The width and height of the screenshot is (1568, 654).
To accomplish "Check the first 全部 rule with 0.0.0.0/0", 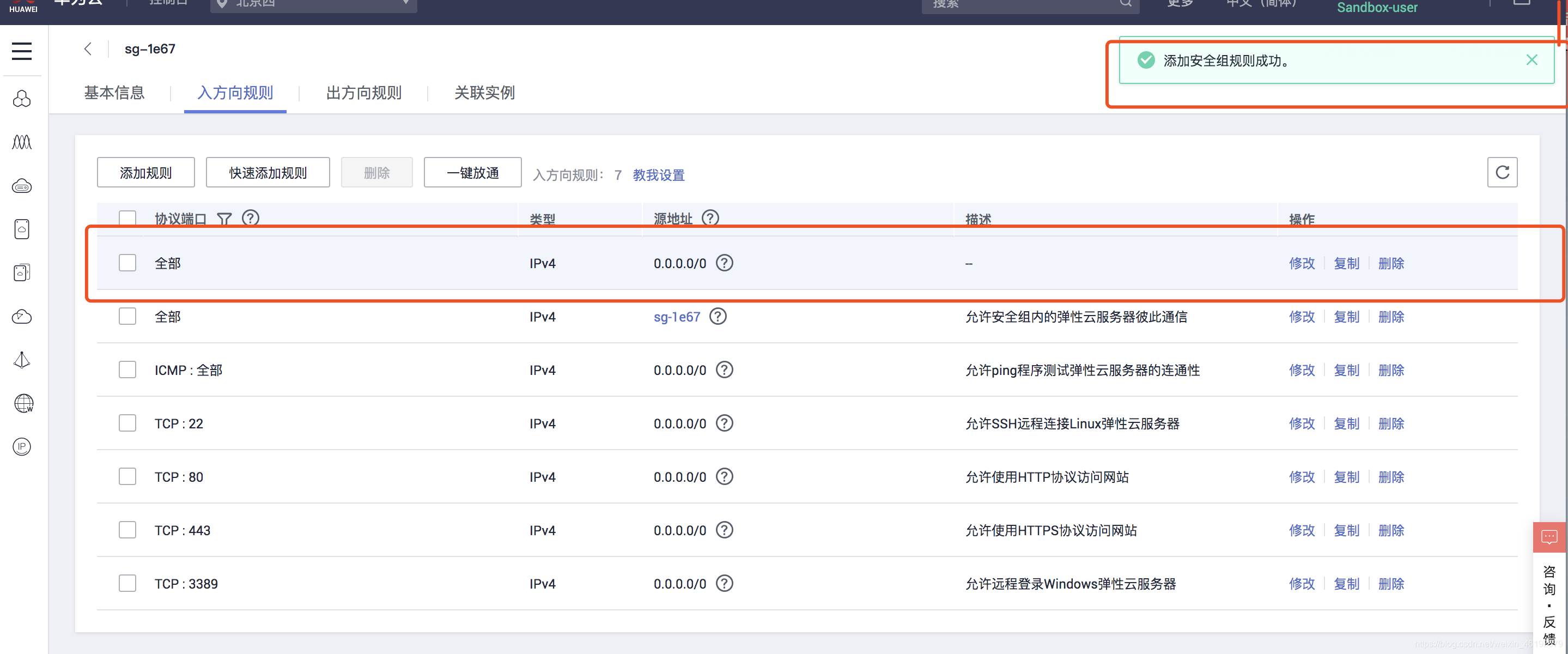I will 127,263.
